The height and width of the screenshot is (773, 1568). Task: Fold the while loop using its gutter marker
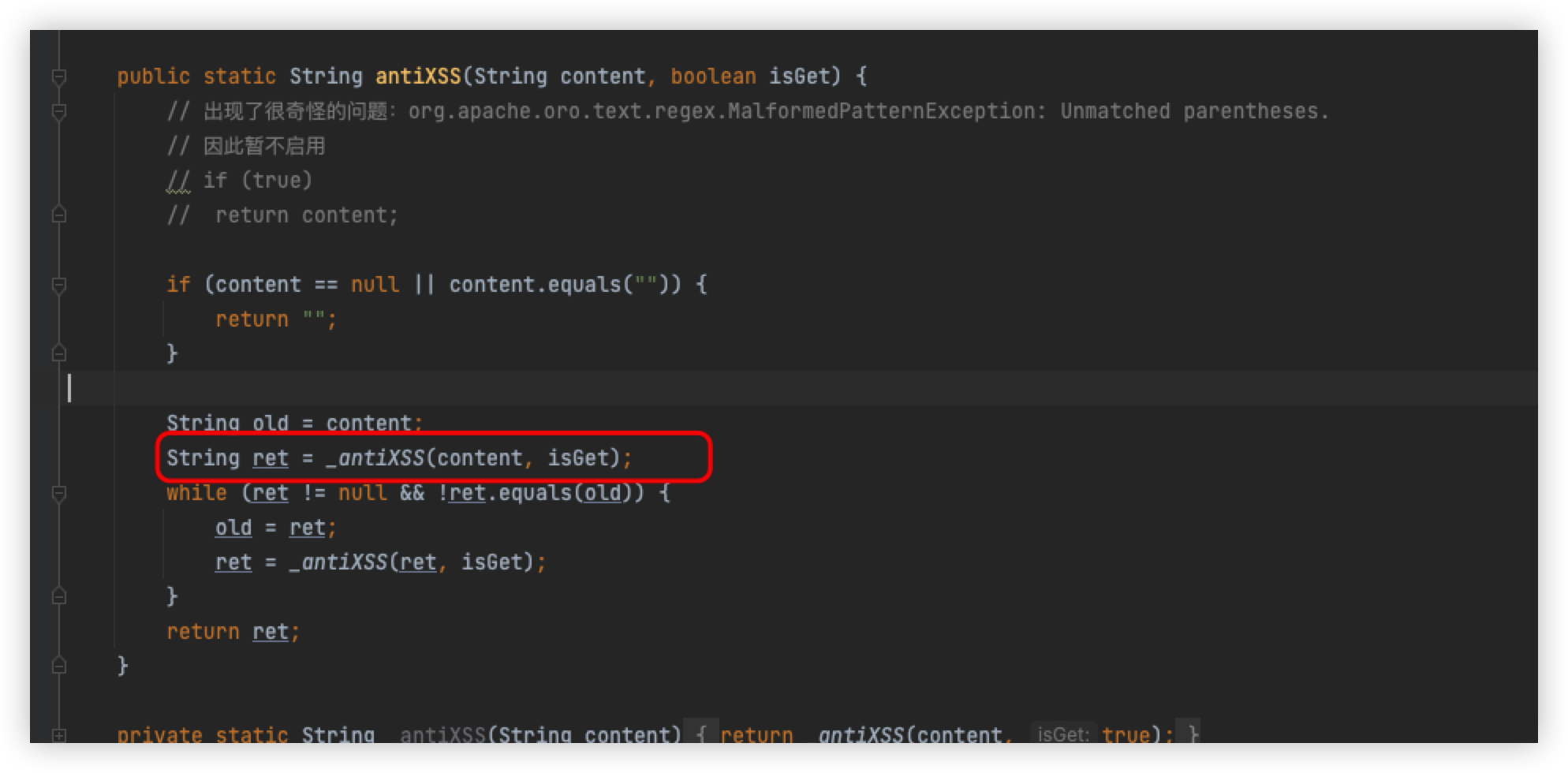(x=59, y=493)
